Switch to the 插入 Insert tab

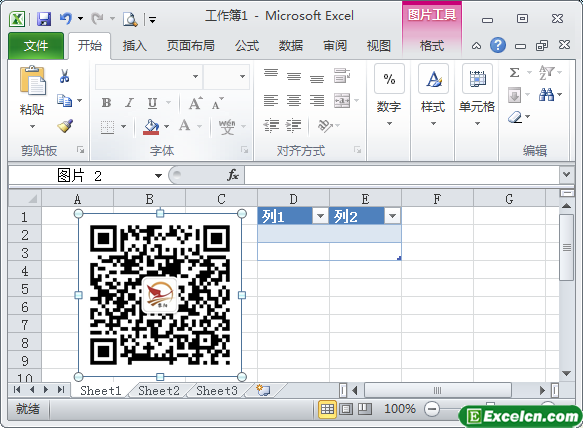135,46
